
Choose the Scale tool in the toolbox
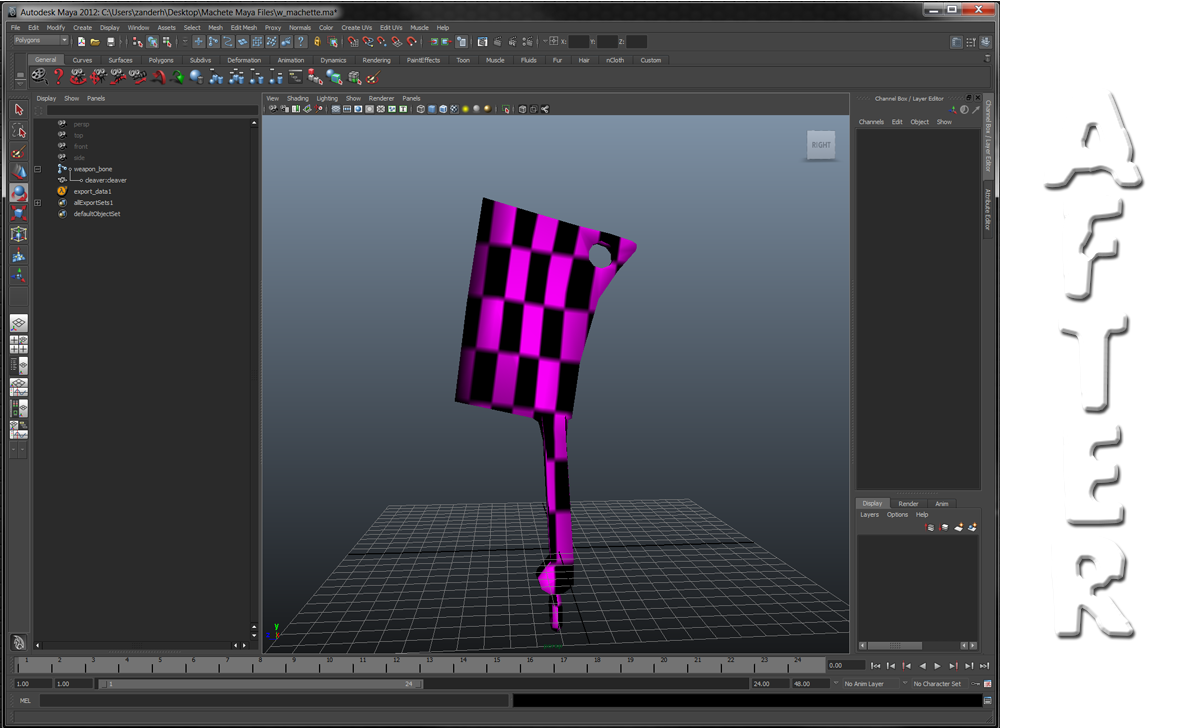coord(18,213)
